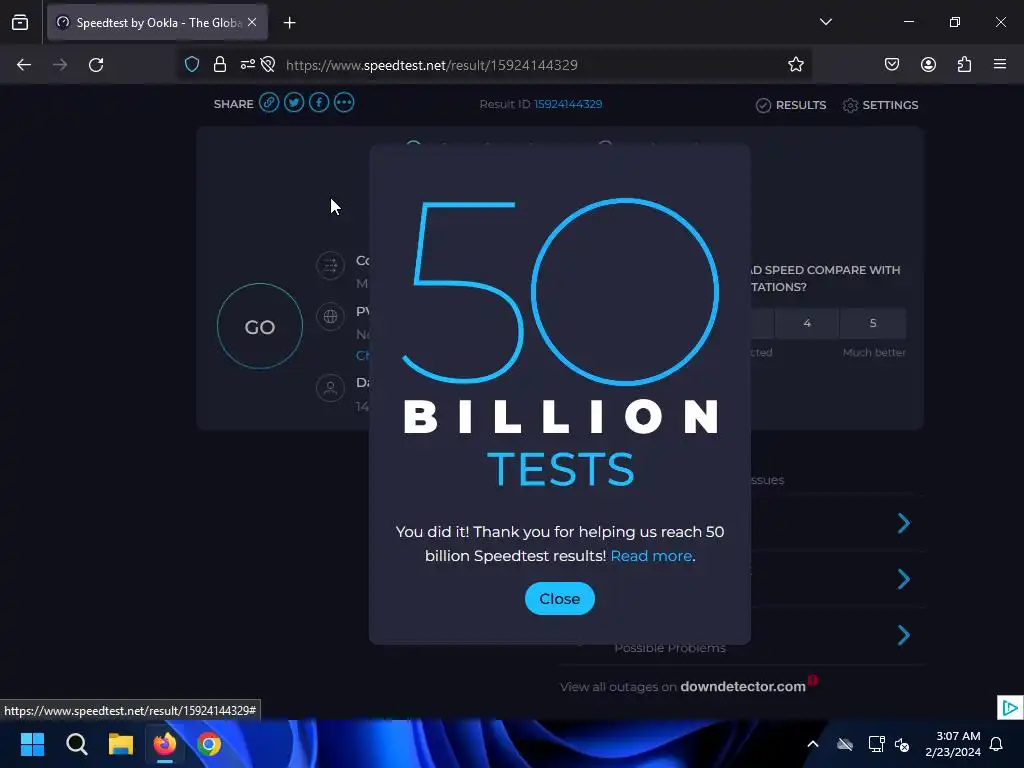This screenshot has width=1024, height=768.
Task: Open Windows taskbar search
Action: click(x=76, y=744)
